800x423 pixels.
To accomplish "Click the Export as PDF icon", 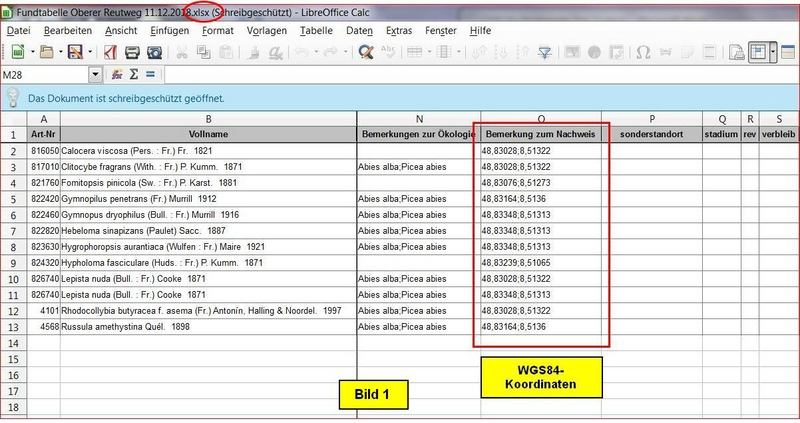I will 110,52.
